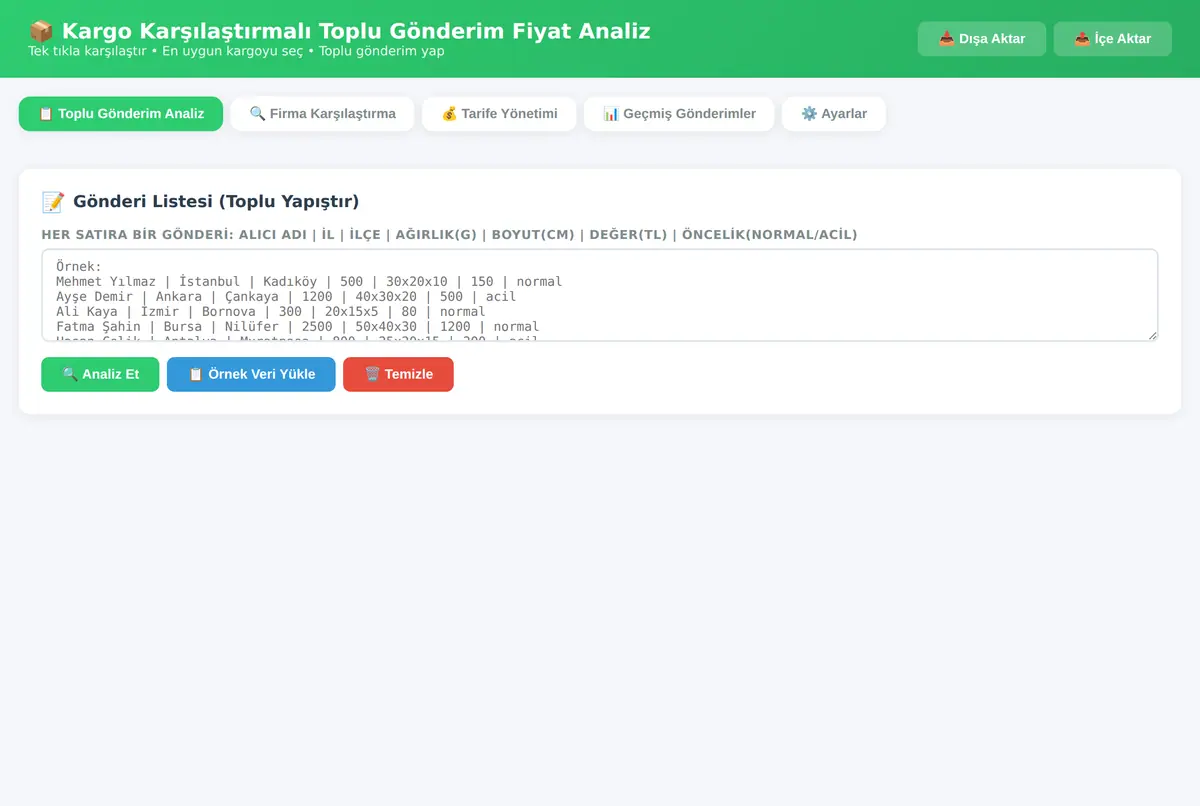This screenshot has width=1200, height=806.
Task: Focus the shipment list text area
Action: [600, 295]
